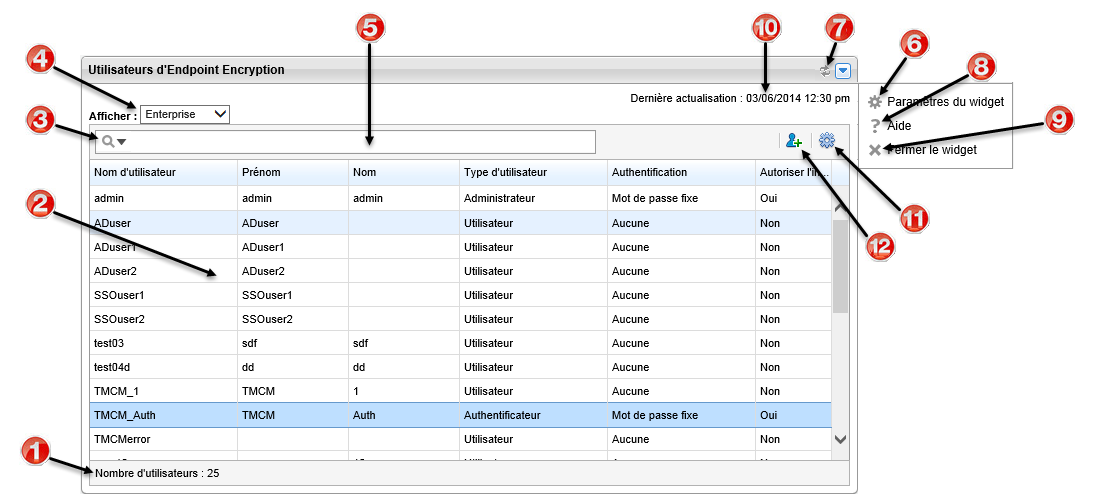Viewport: 1100px width, 500px height.
Task: Select Fermer le widget option
Action: coord(931,150)
